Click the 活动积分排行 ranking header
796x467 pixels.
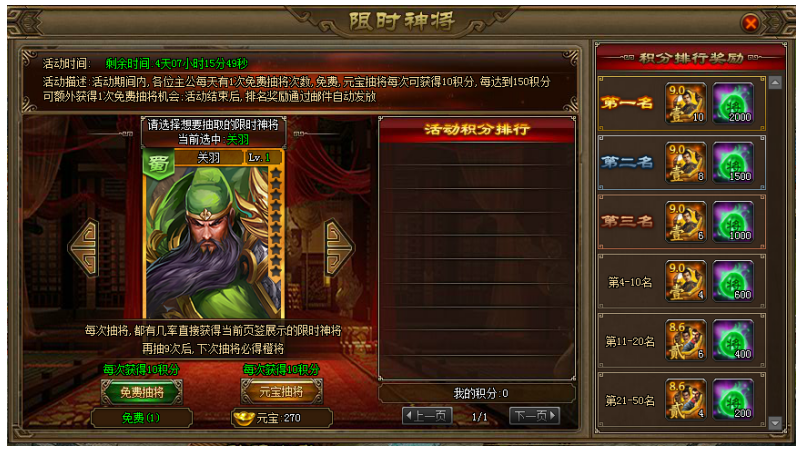(x=477, y=129)
